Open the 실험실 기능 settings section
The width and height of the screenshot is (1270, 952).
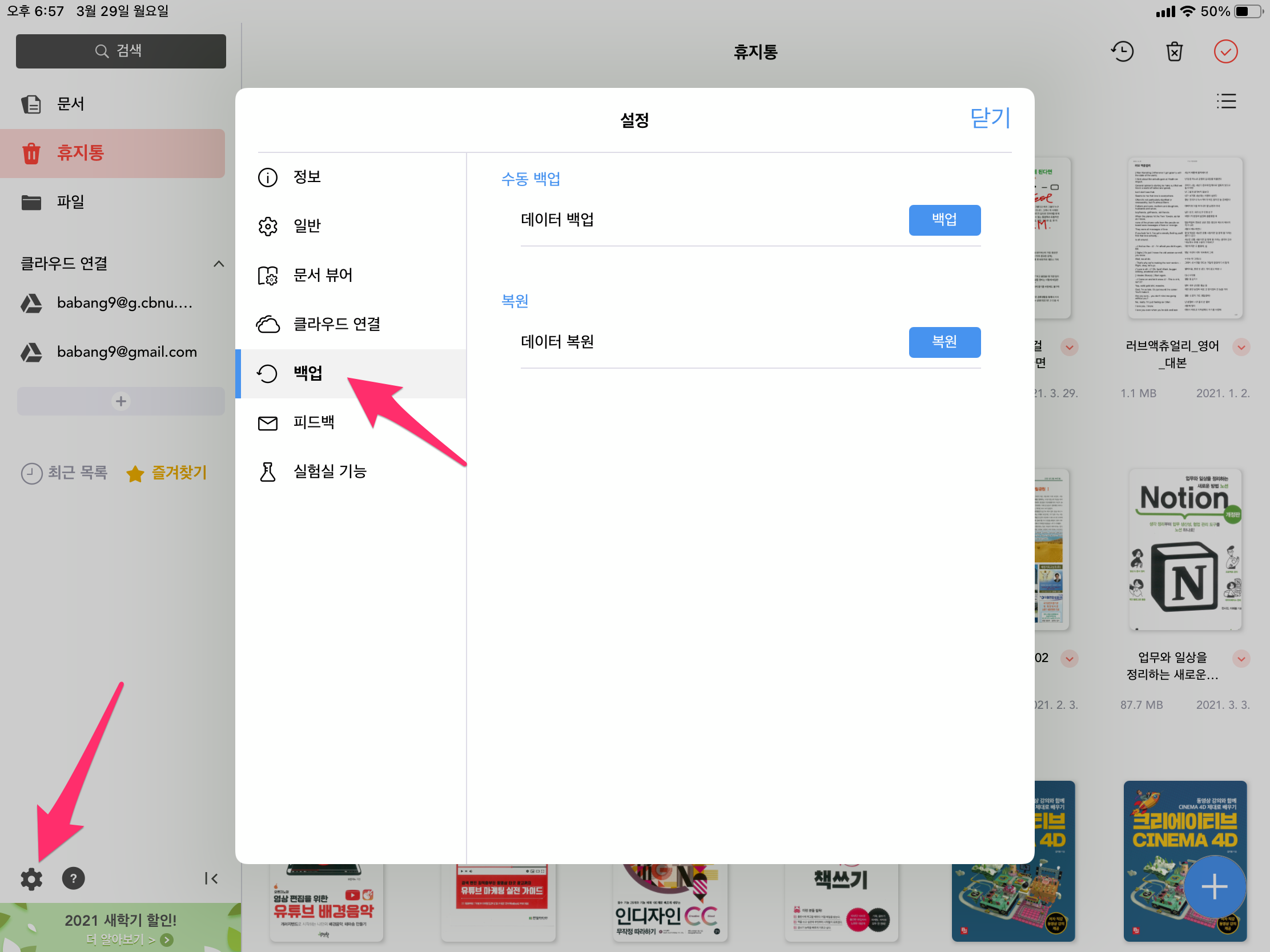point(329,471)
